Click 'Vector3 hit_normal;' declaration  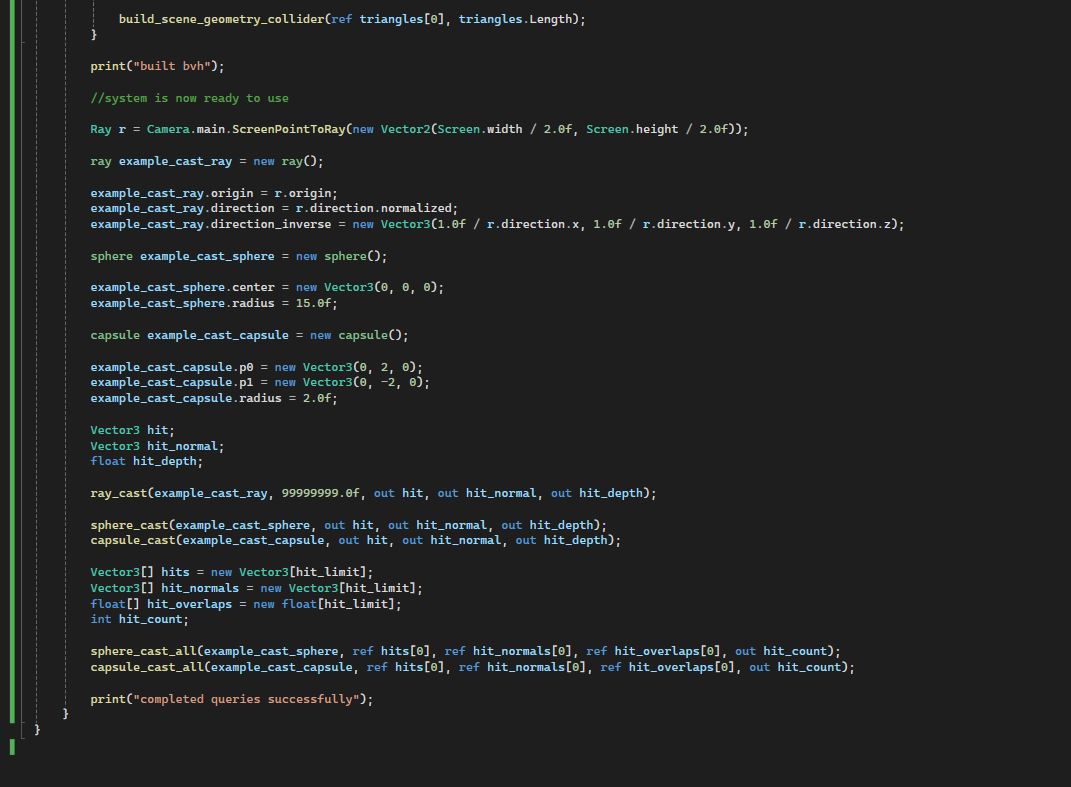click(x=157, y=446)
